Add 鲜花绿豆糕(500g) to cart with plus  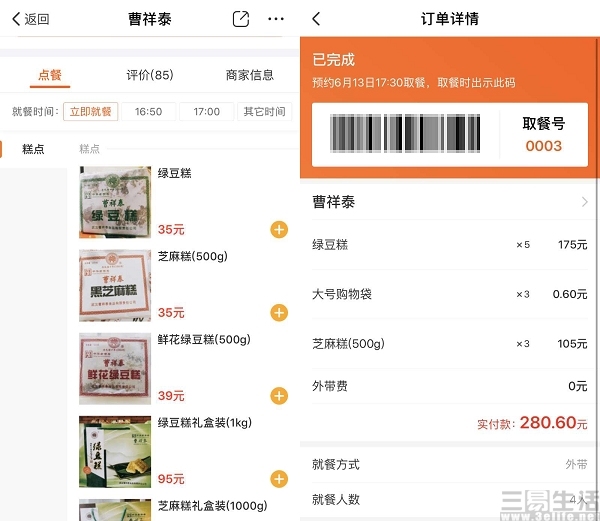279,396
